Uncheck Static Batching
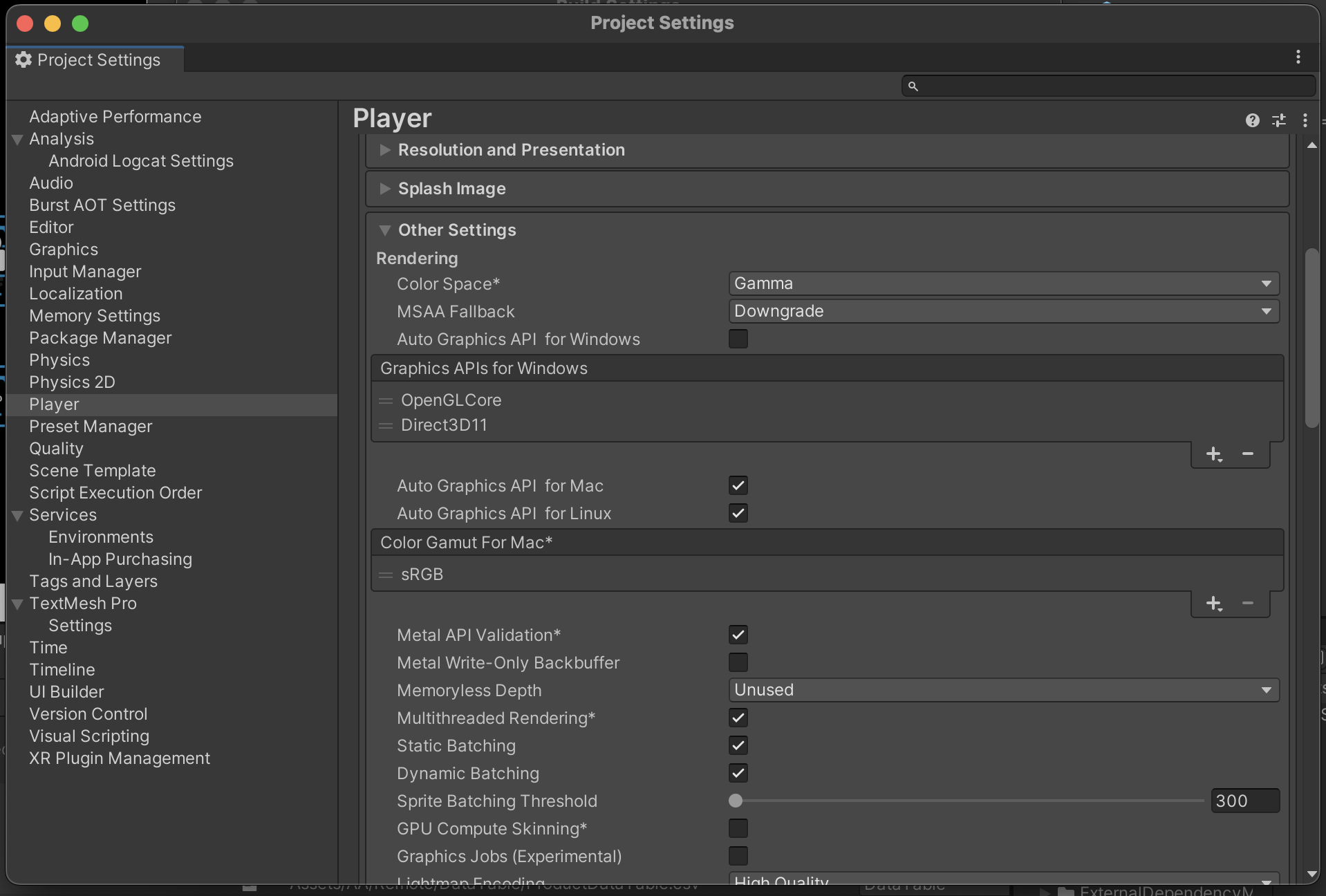This screenshot has height=896, width=1326. point(738,745)
